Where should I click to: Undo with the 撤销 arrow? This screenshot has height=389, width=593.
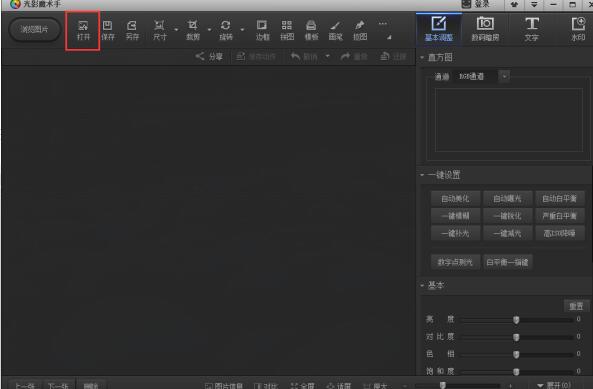[x=304, y=57]
